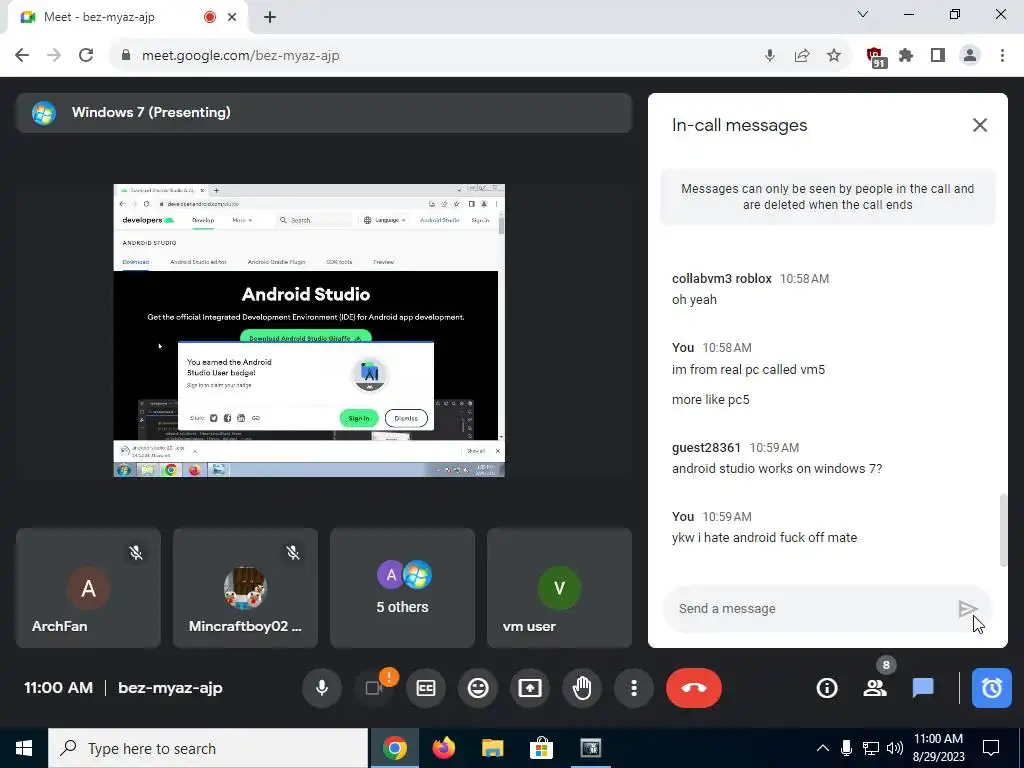Open the uBlock extension icon showing 91
This screenshot has width=1024, height=768.
coord(874,57)
